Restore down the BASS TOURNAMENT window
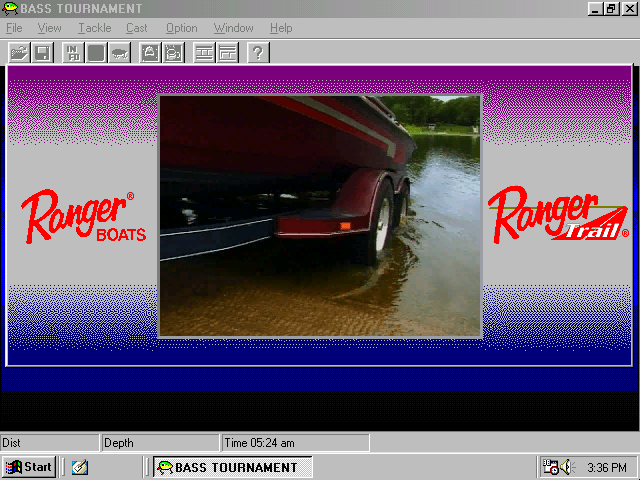This screenshot has width=640, height=480. coord(611,9)
